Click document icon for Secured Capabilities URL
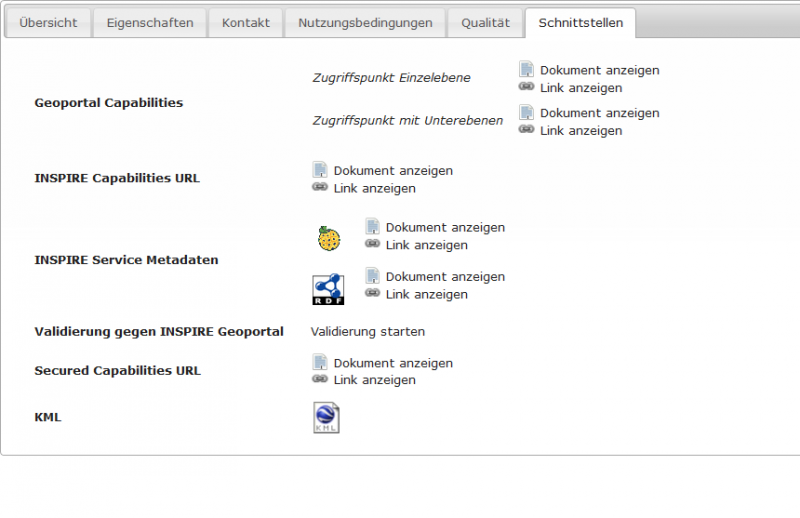 coord(319,362)
